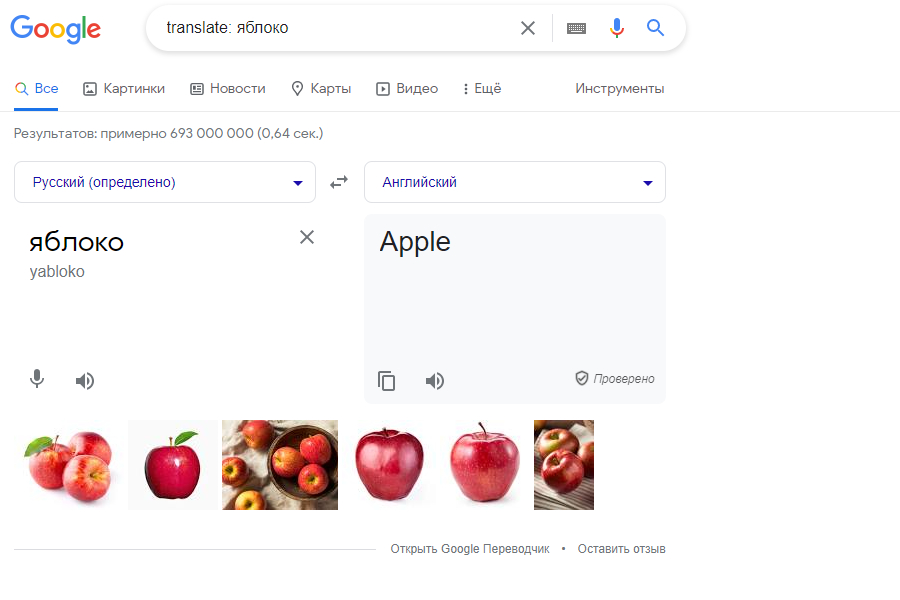900x600 pixels.
Task: Open the Инструменты search tools
Action: (619, 88)
